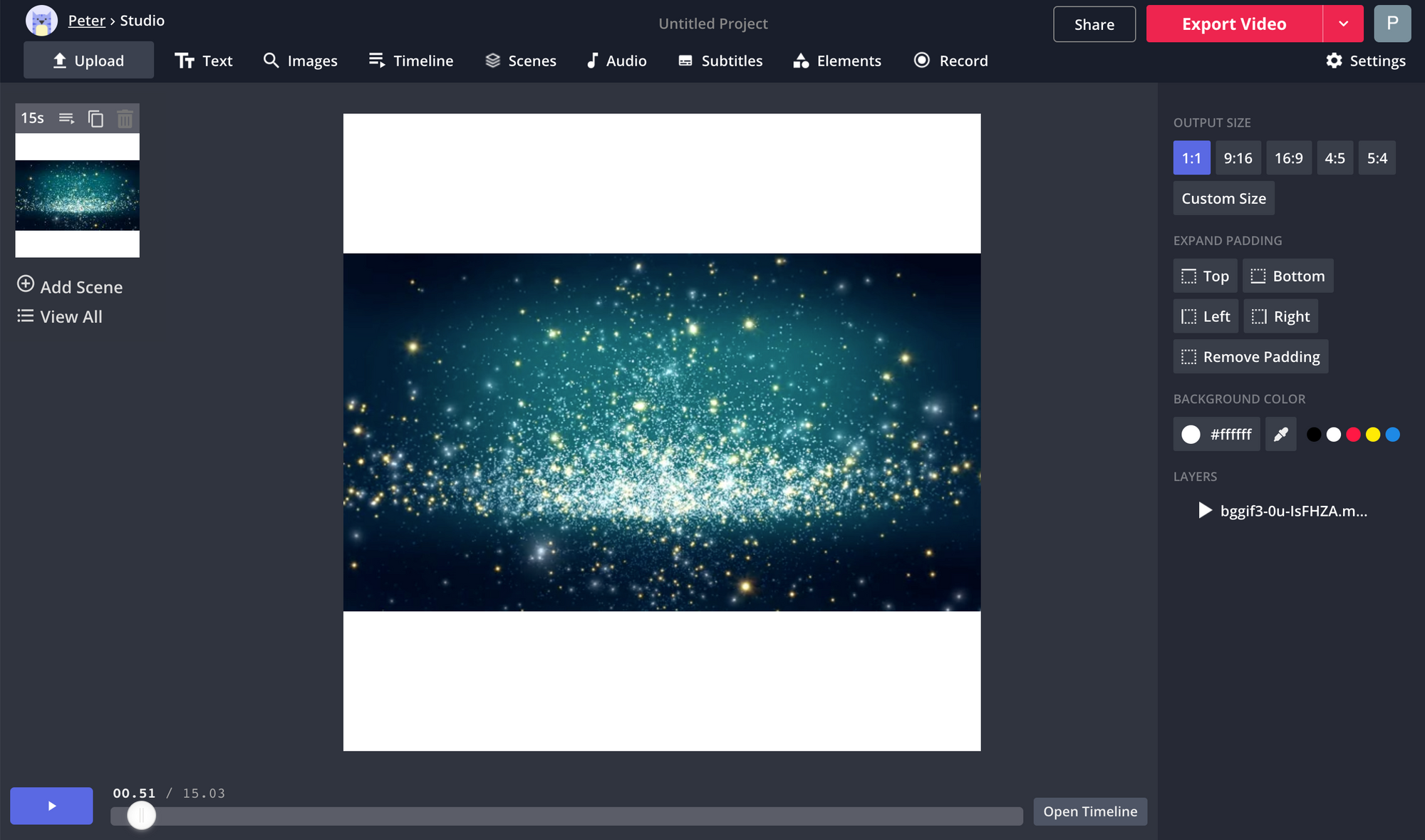Open the Scenes menu
The height and width of the screenshot is (840, 1425).
coord(520,61)
